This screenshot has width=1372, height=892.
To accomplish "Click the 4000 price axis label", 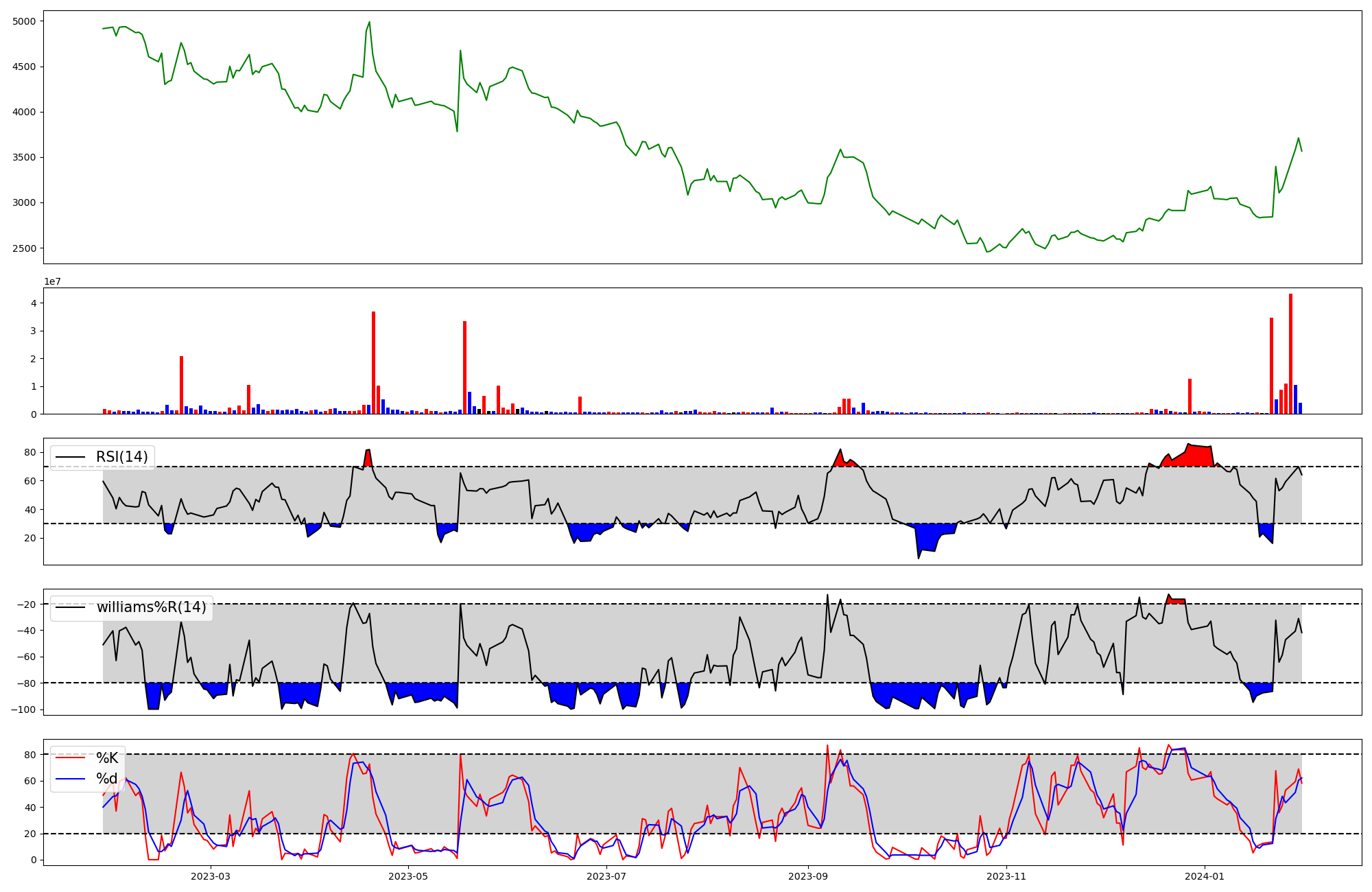I will (24, 112).
